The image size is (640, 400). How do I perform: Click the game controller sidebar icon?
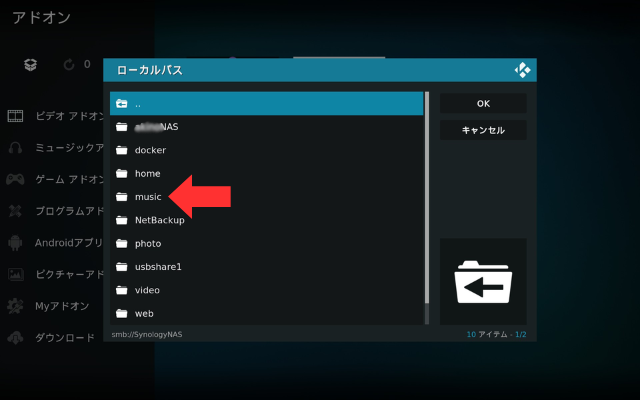16,179
